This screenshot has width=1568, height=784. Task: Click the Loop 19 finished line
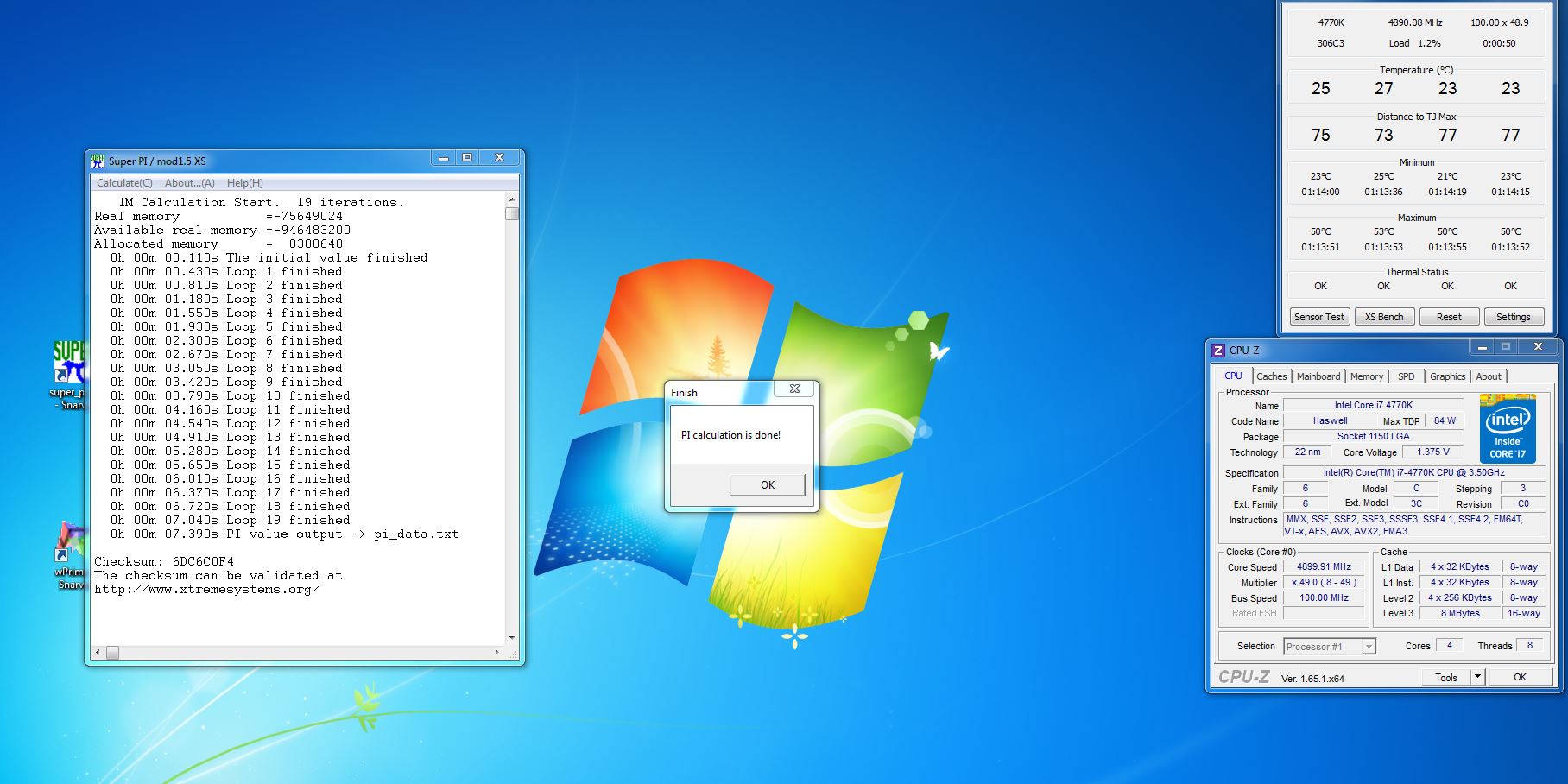pyautogui.click(x=230, y=520)
